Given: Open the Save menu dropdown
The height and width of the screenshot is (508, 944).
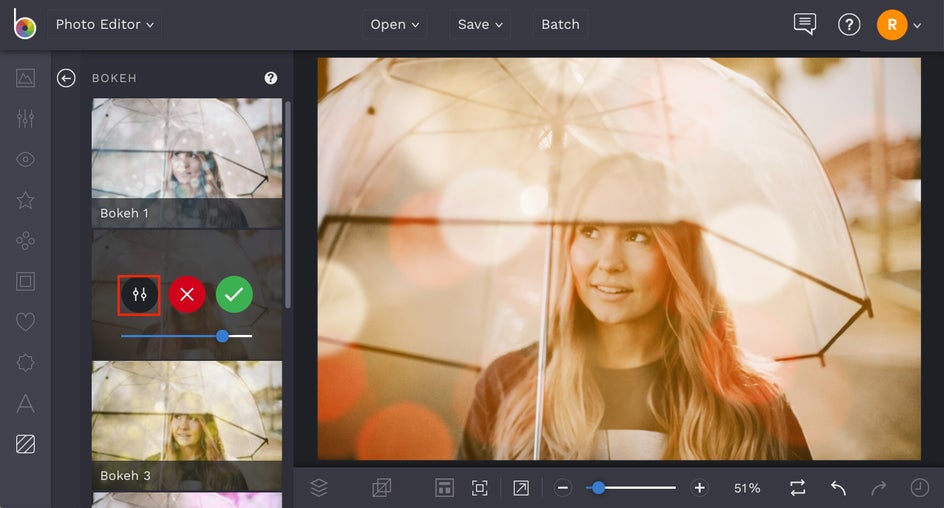Looking at the screenshot, I should [480, 25].
